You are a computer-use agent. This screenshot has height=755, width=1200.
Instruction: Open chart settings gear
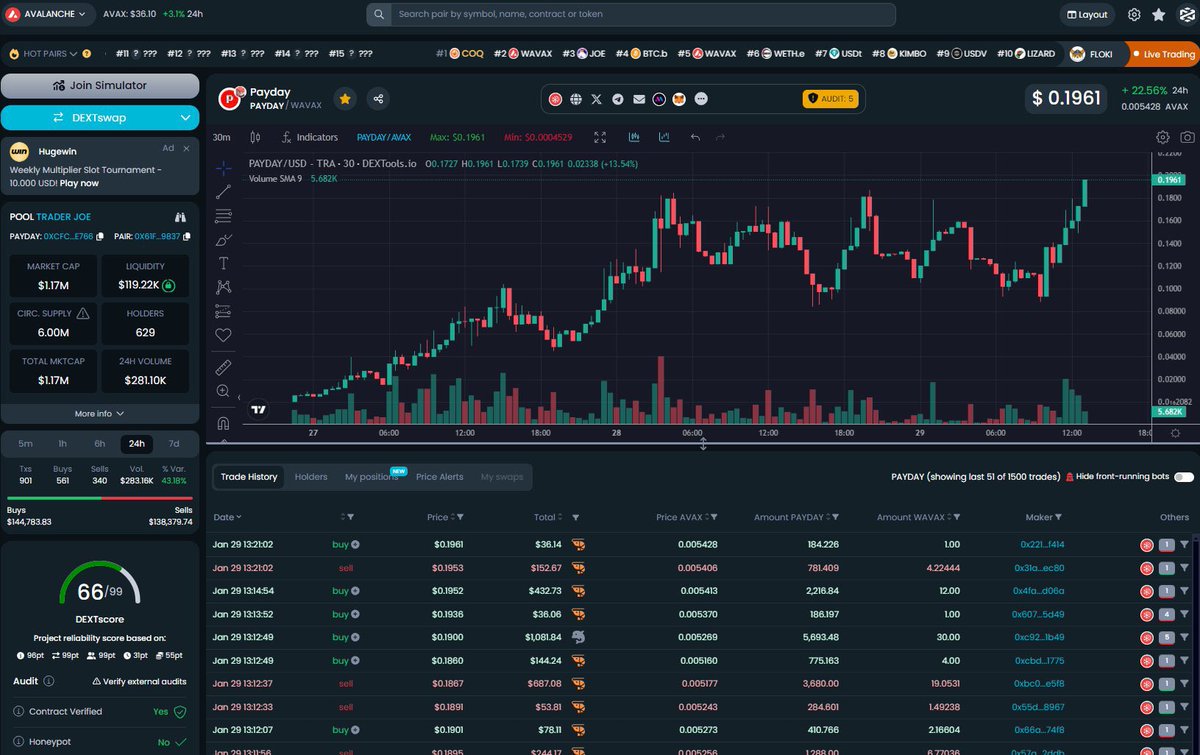tap(1162, 137)
